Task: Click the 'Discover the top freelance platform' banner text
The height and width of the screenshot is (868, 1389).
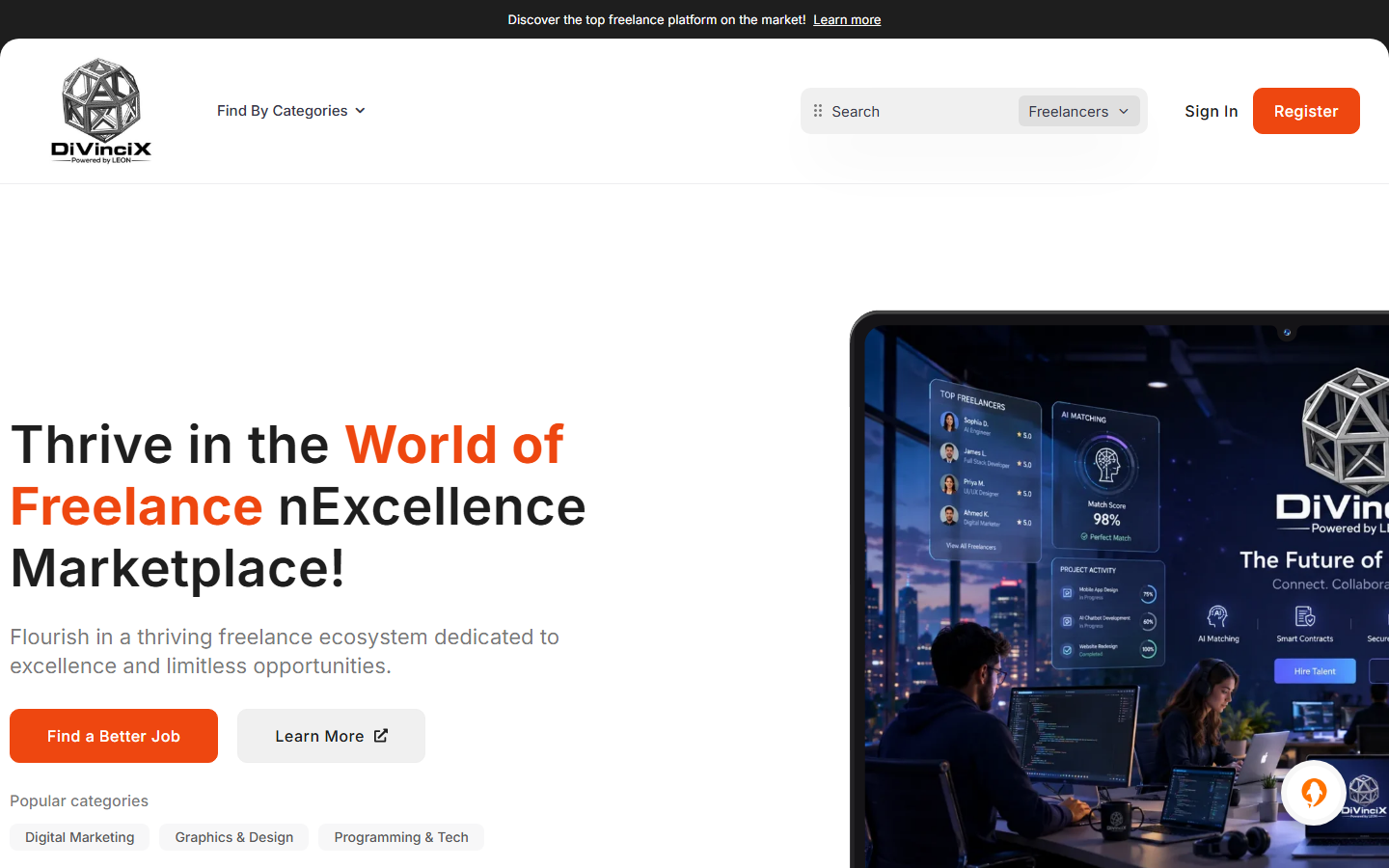Action: (x=657, y=19)
